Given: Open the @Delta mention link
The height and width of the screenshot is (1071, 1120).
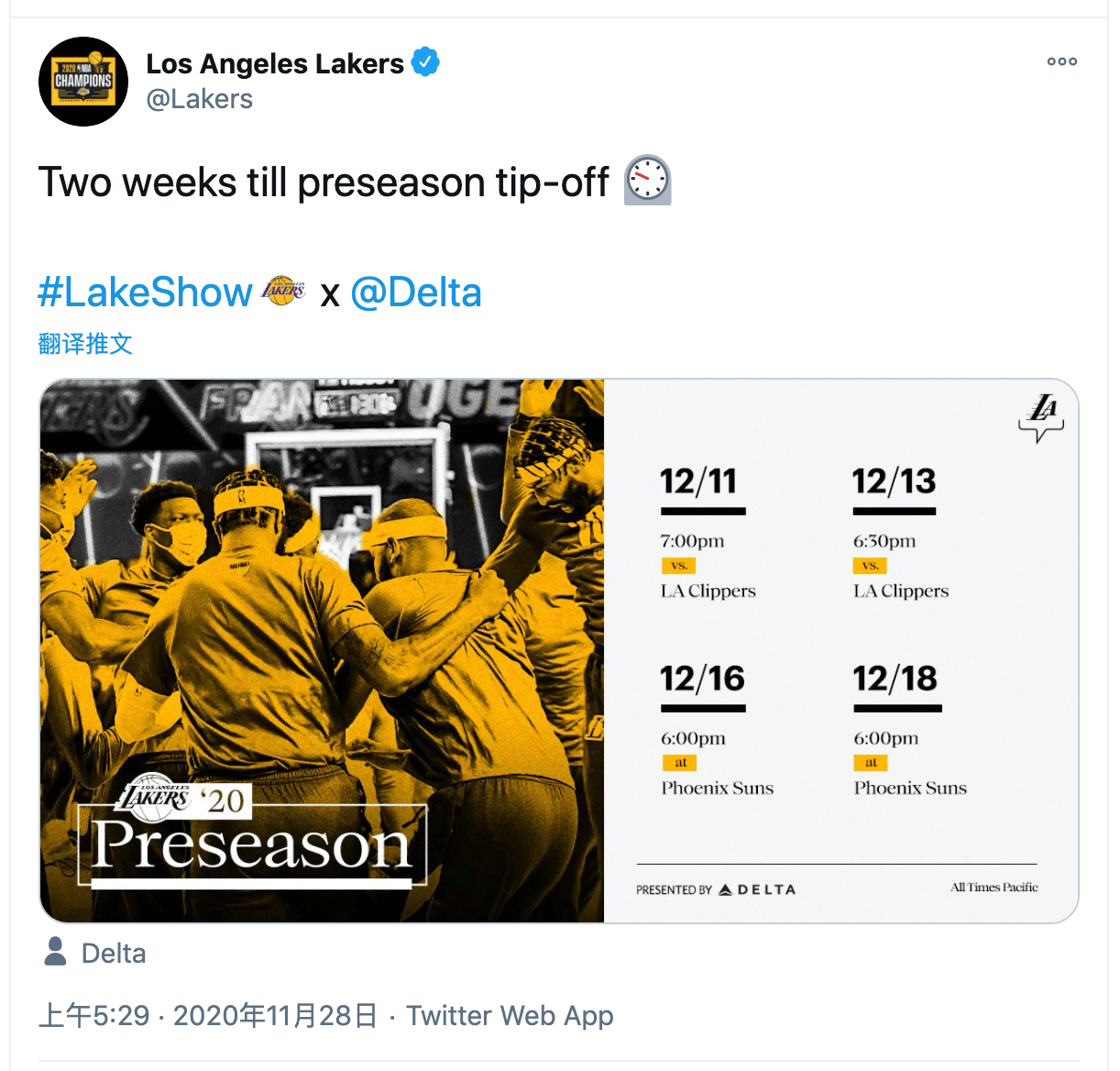Looking at the screenshot, I should 416,293.
